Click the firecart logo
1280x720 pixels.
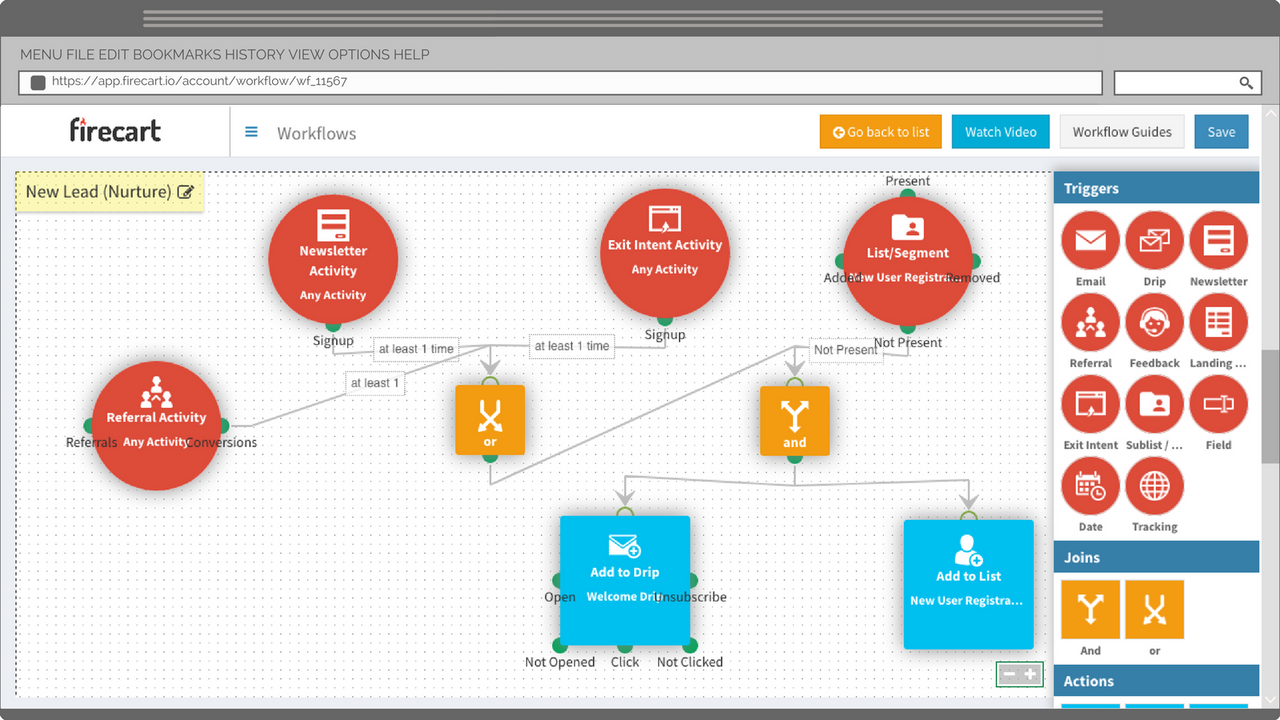click(115, 130)
